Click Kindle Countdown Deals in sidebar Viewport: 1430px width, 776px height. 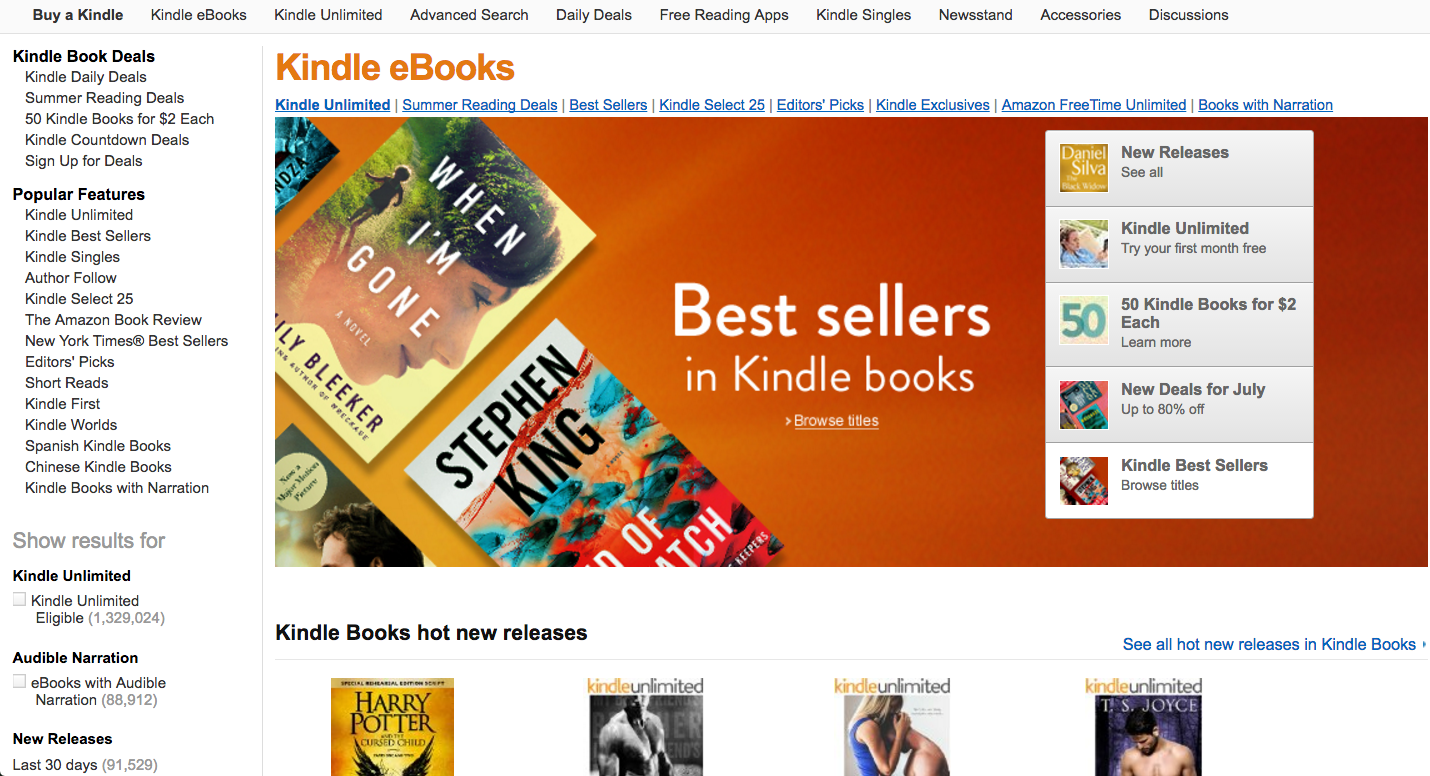[107, 140]
